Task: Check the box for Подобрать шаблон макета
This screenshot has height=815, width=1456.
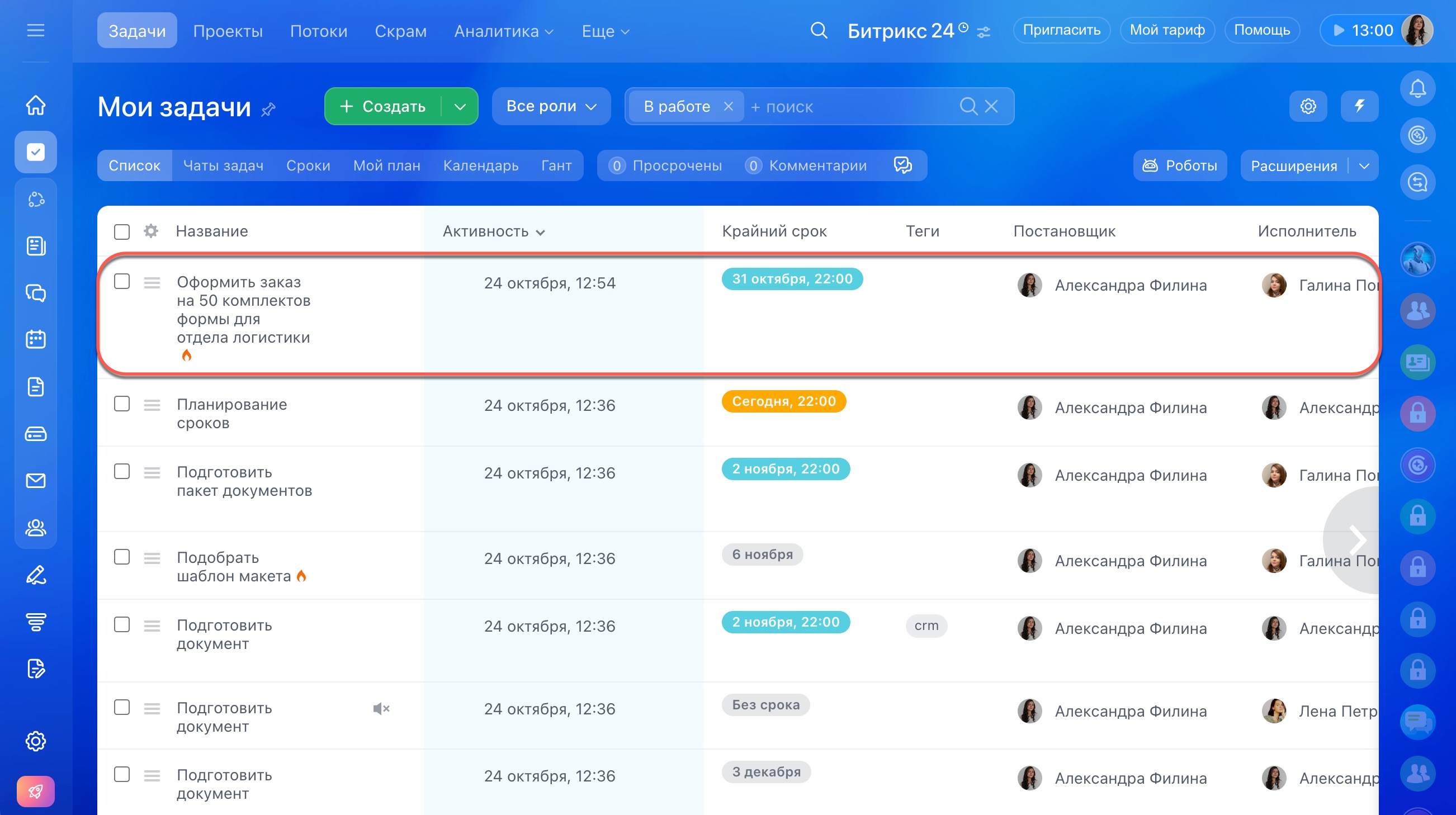Action: pos(122,557)
